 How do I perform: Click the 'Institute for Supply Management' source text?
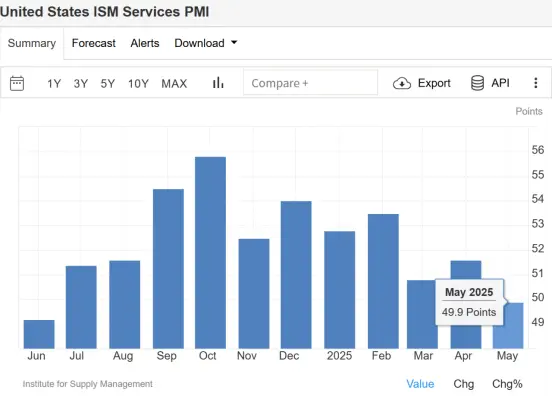click(87, 384)
